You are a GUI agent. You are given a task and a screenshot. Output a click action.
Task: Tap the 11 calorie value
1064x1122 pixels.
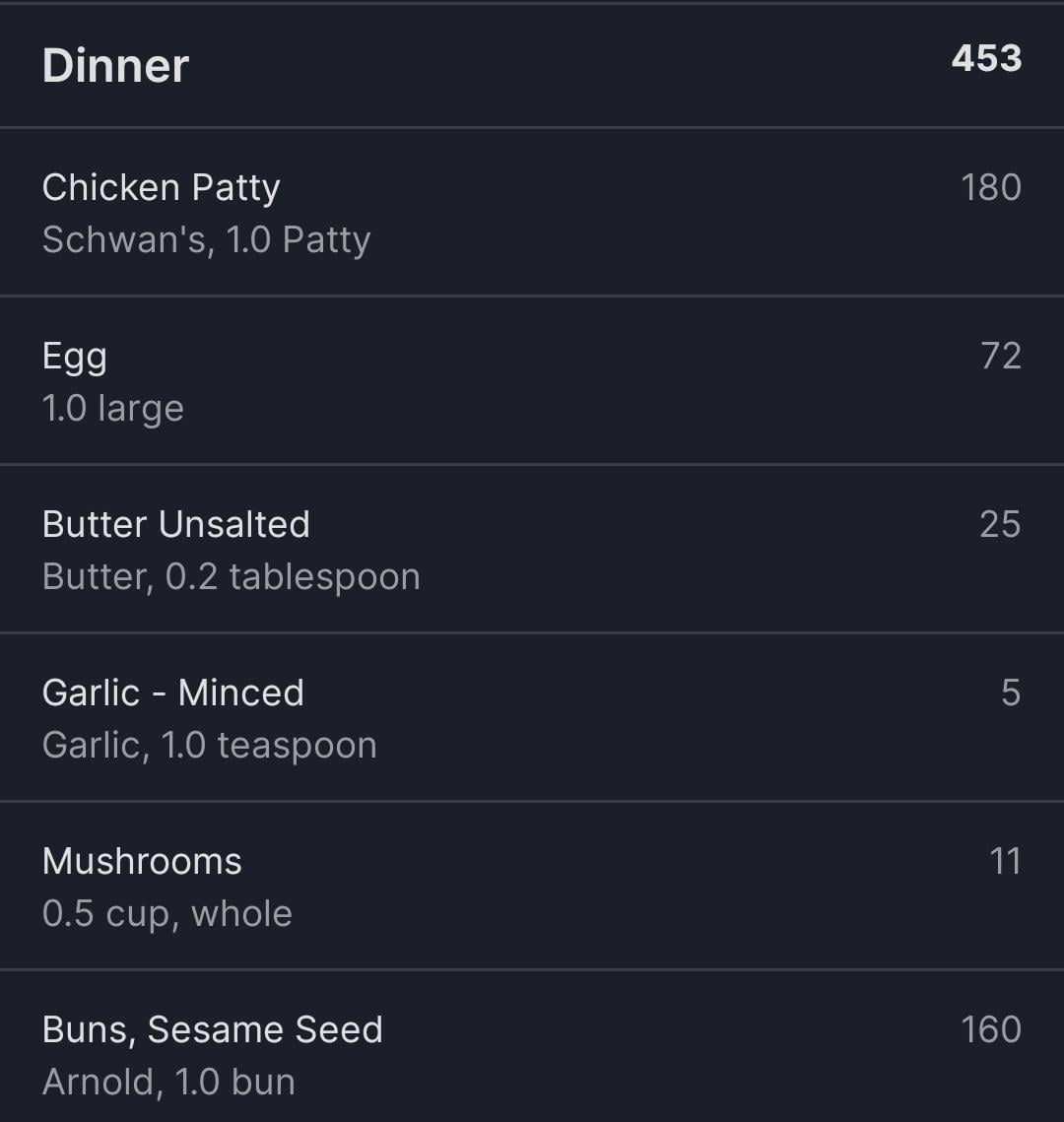[x=1005, y=861]
